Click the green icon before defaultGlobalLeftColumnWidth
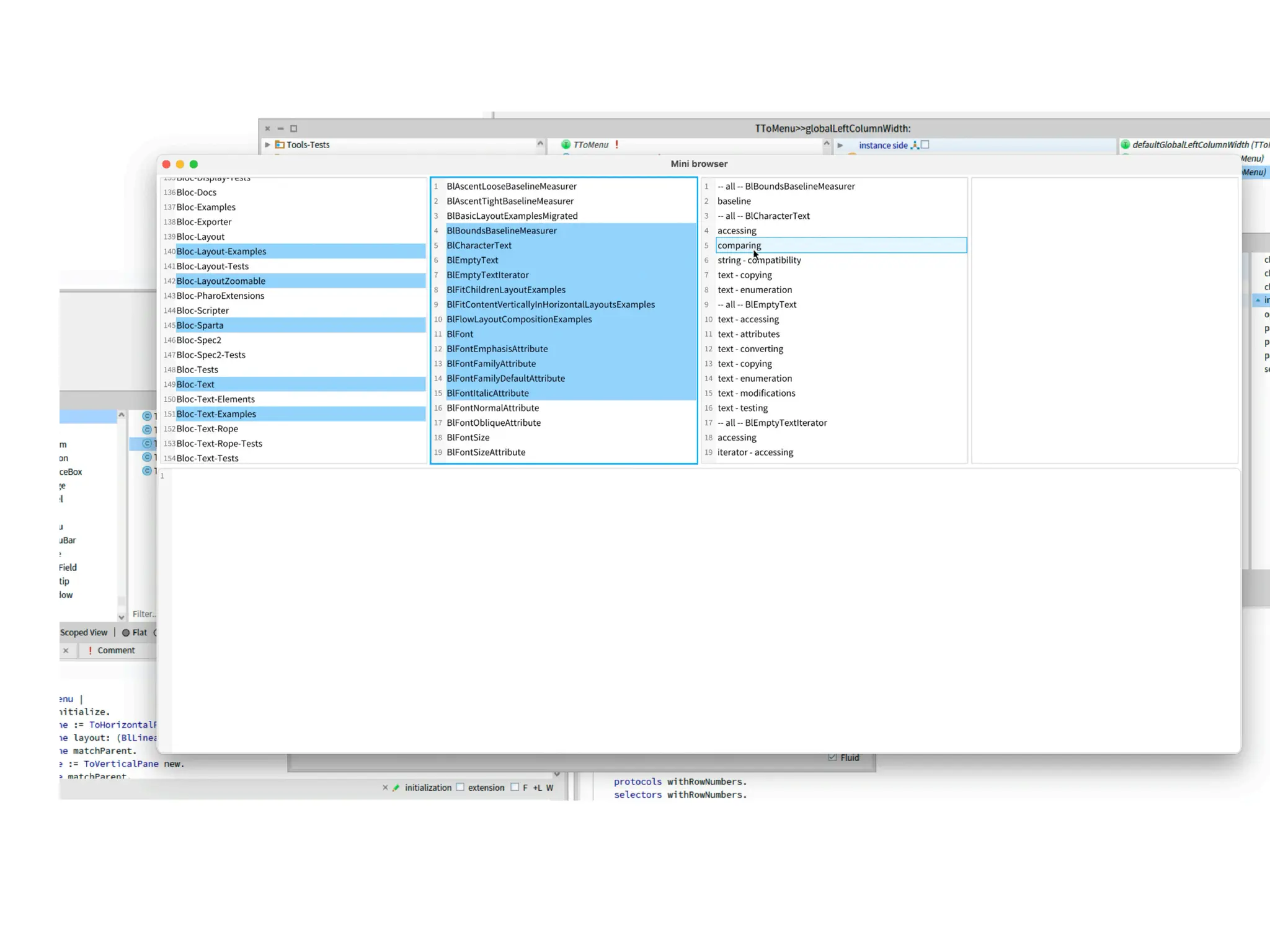The image size is (1270, 952). [x=1125, y=145]
